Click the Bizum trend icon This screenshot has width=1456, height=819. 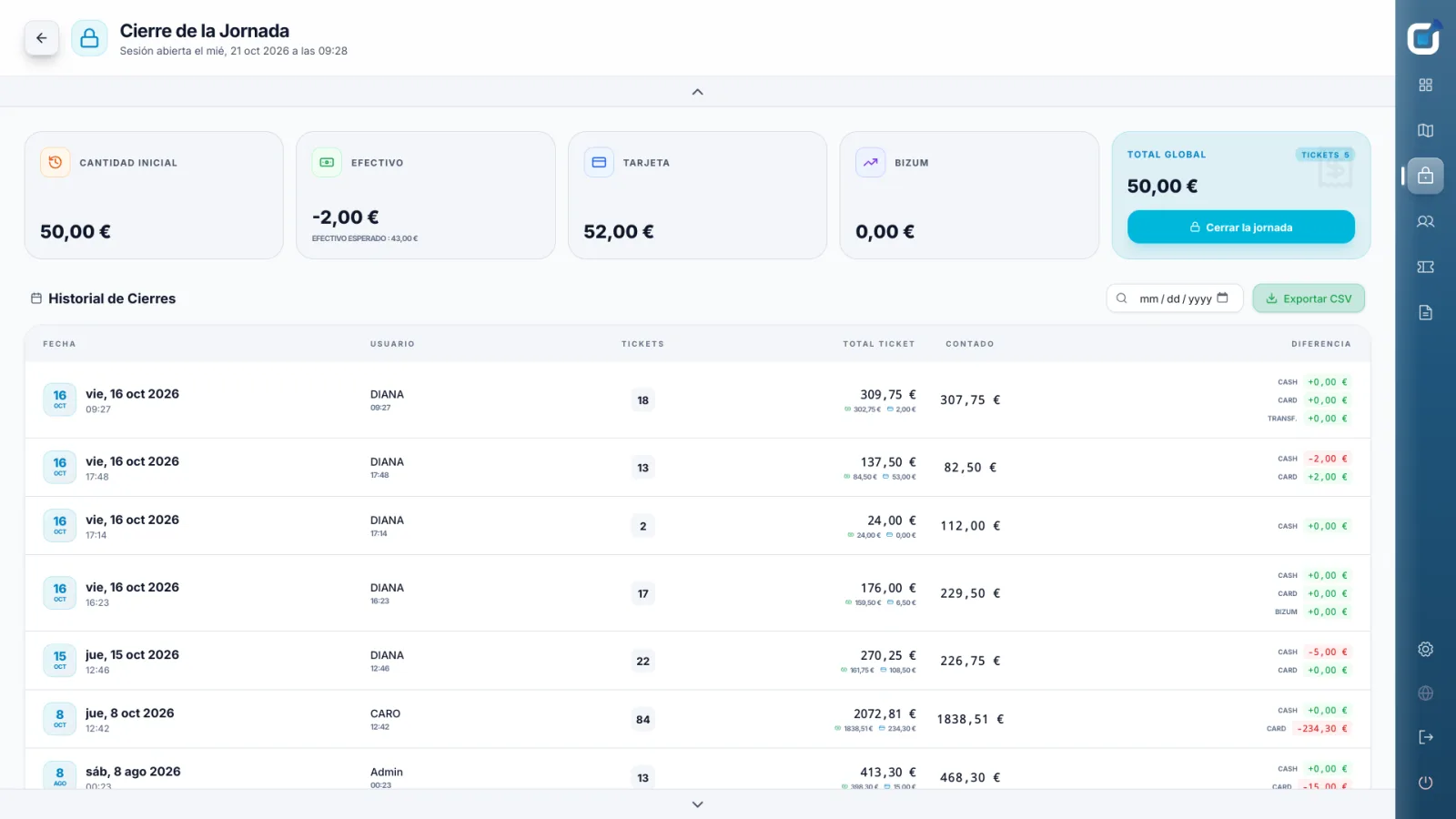871,162
